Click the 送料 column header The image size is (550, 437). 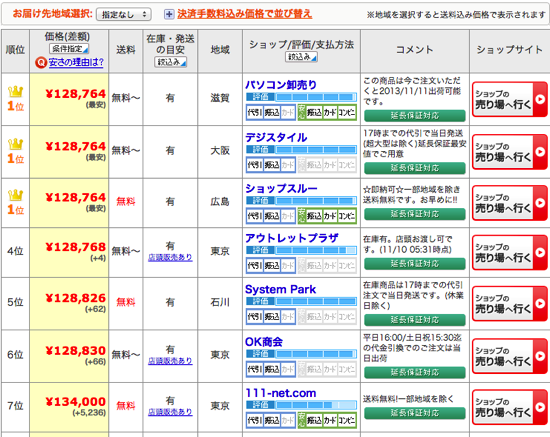pyautogui.click(x=126, y=50)
